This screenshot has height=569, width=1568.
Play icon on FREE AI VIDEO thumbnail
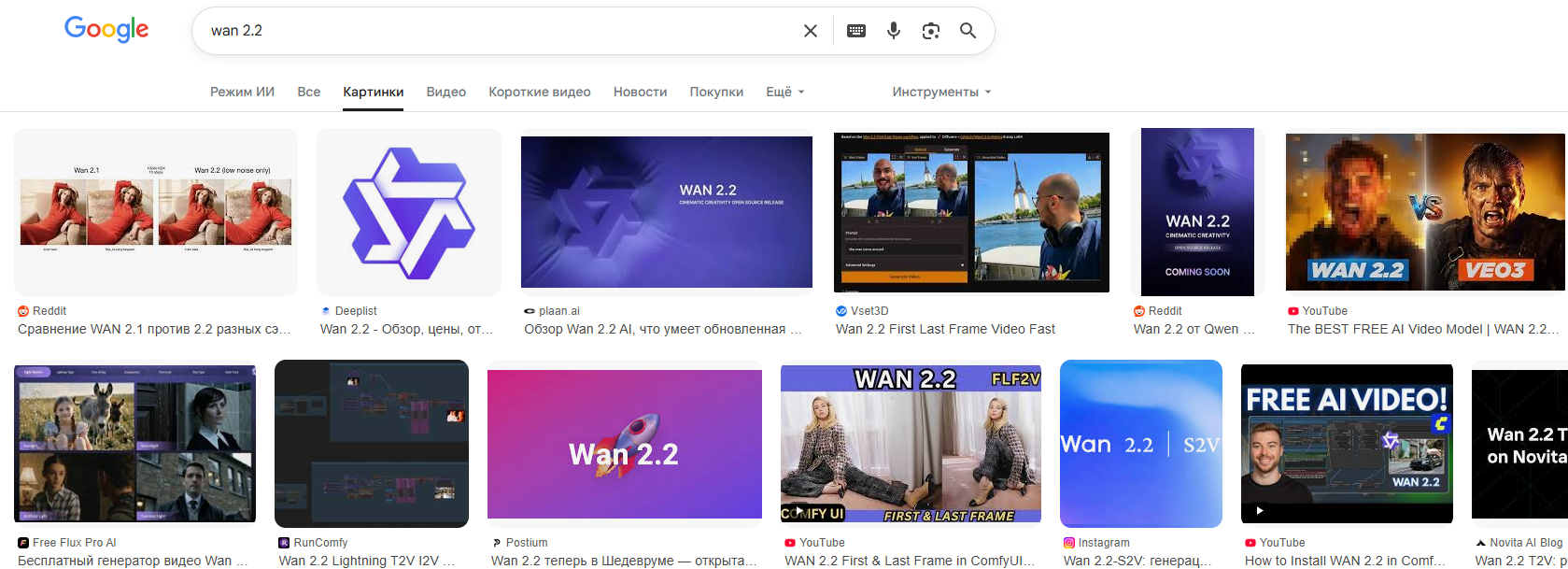tap(1260, 511)
